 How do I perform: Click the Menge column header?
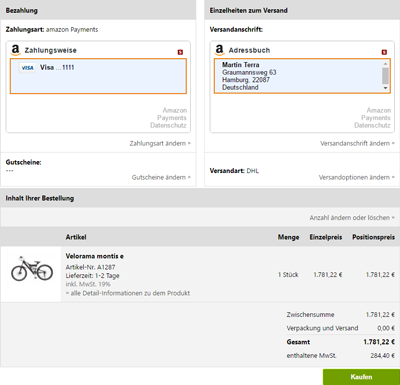(288, 237)
